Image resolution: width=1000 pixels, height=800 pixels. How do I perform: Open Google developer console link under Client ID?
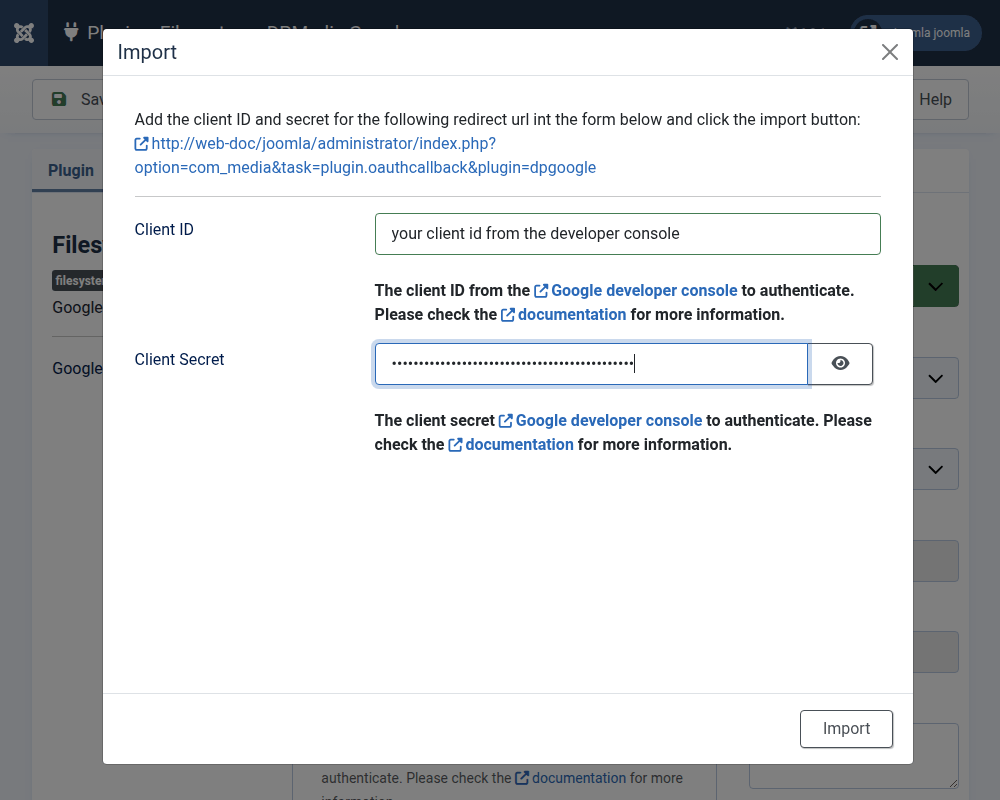tap(644, 290)
